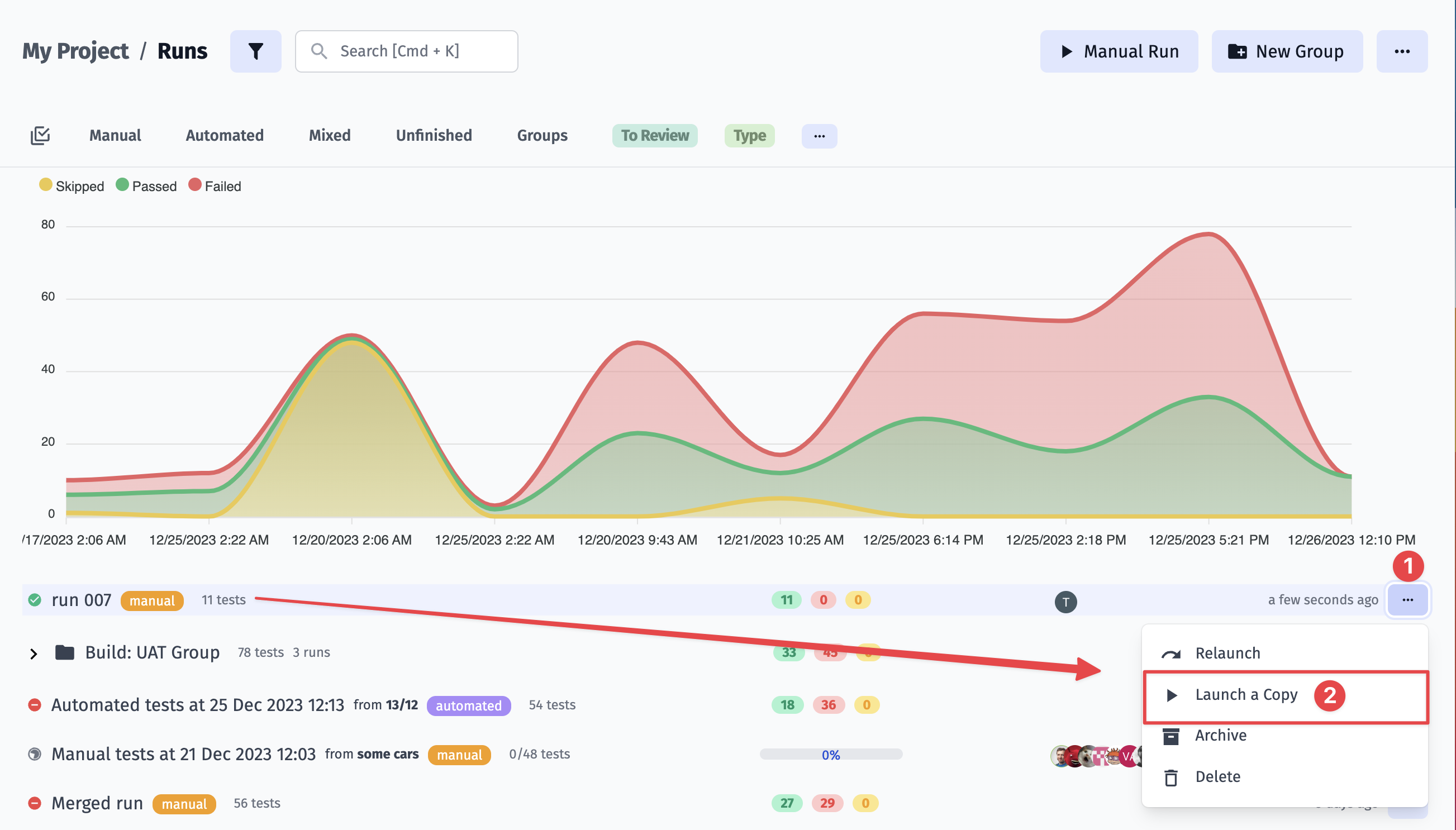
Task: Click green passed status icon on run 007
Action: pos(35,600)
